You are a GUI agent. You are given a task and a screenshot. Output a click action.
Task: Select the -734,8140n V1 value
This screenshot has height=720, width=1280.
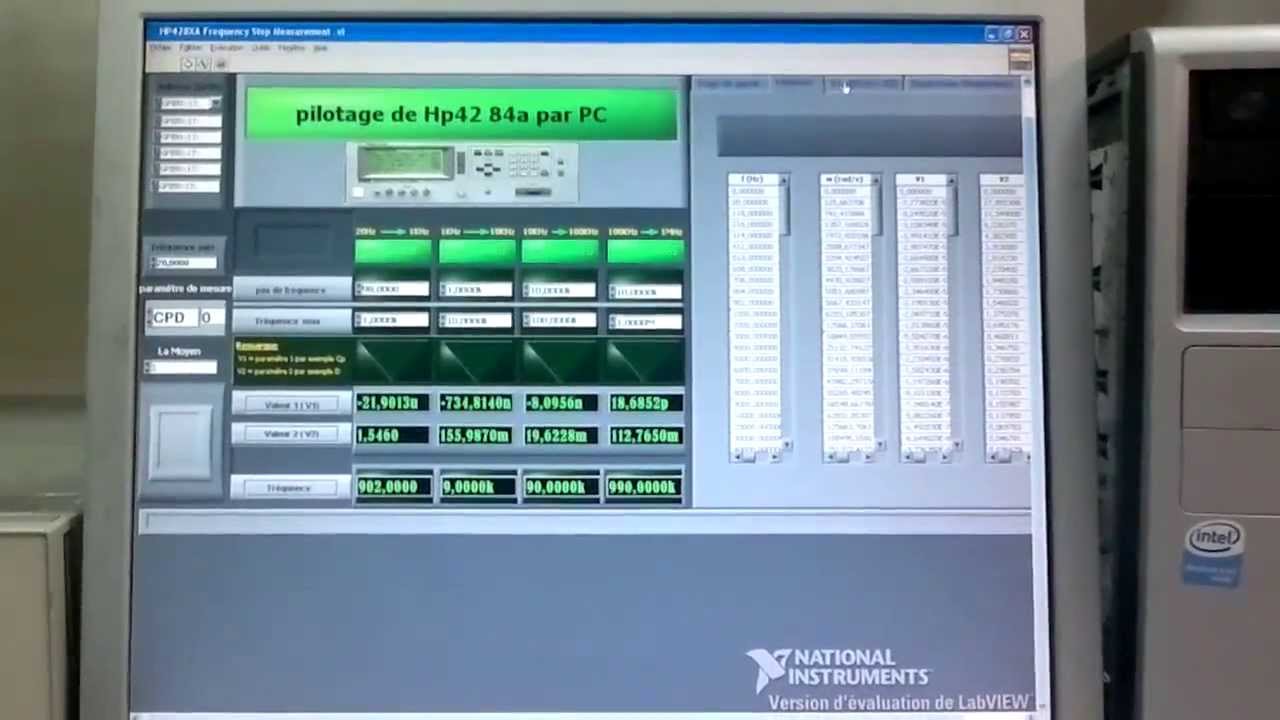coord(477,403)
